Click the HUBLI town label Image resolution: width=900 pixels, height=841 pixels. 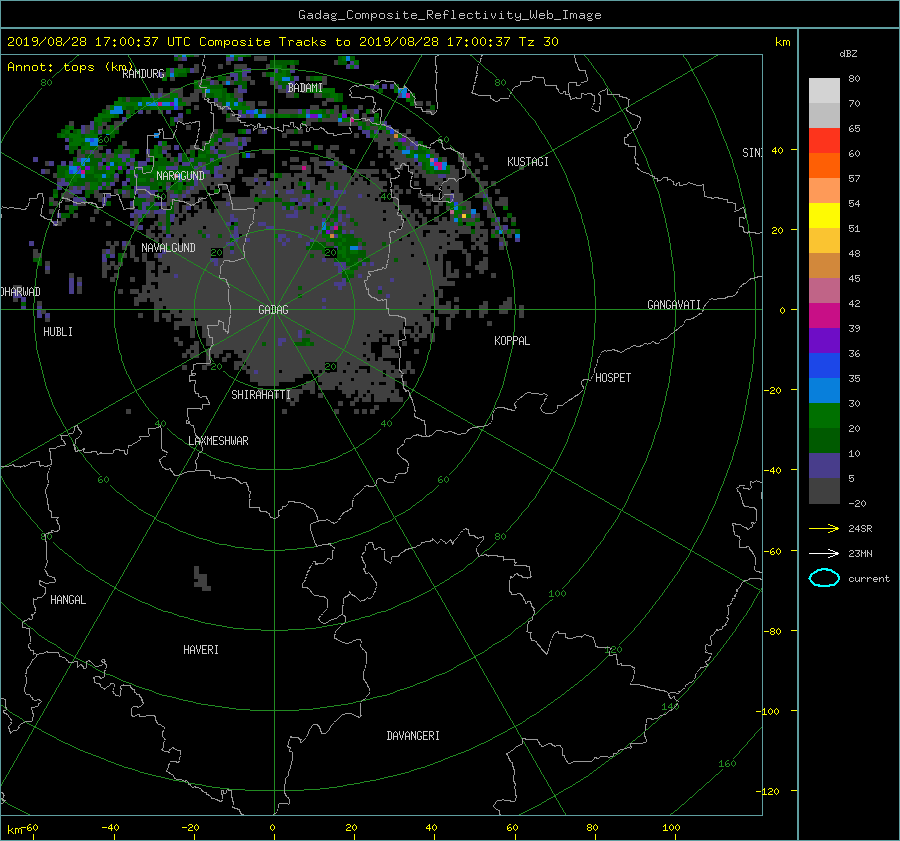(58, 332)
